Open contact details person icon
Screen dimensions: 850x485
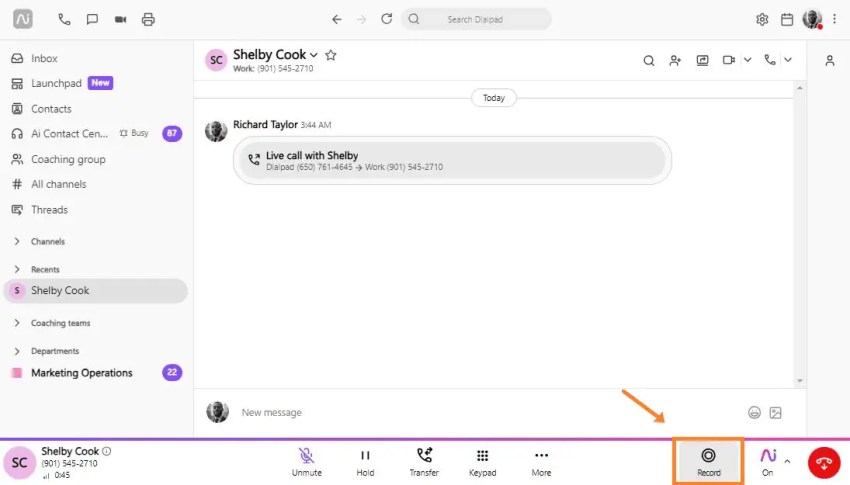(x=830, y=61)
